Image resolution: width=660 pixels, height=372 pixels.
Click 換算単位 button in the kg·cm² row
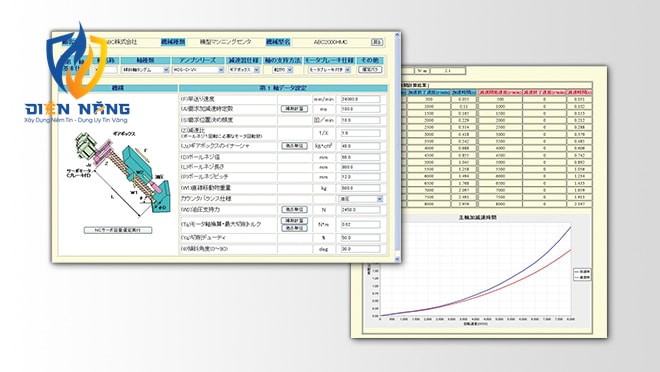click(294, 146)
